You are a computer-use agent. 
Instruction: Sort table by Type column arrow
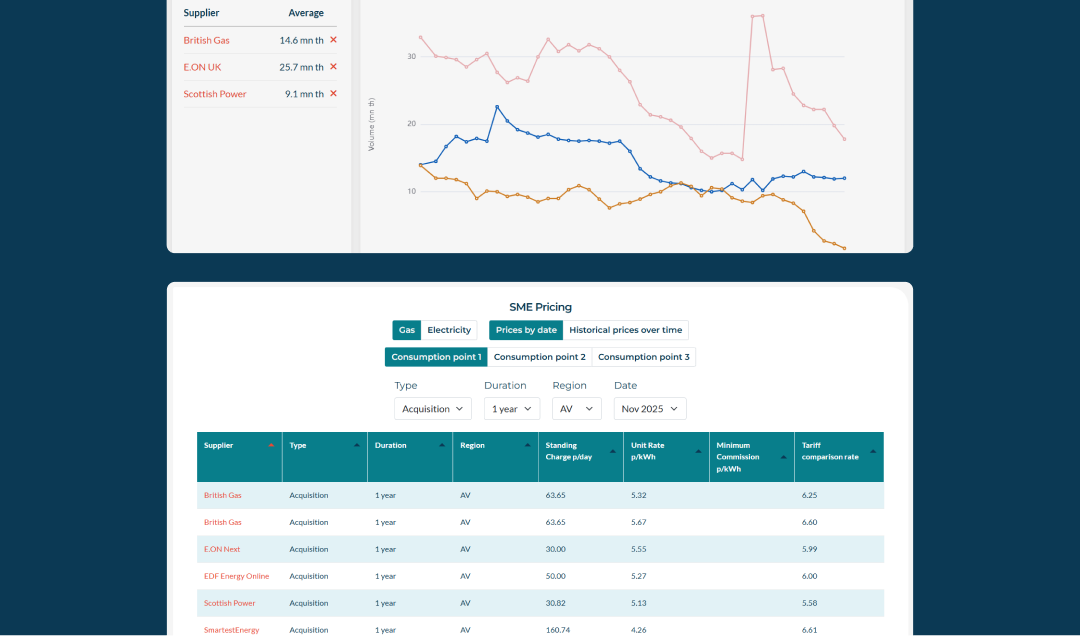357,445
